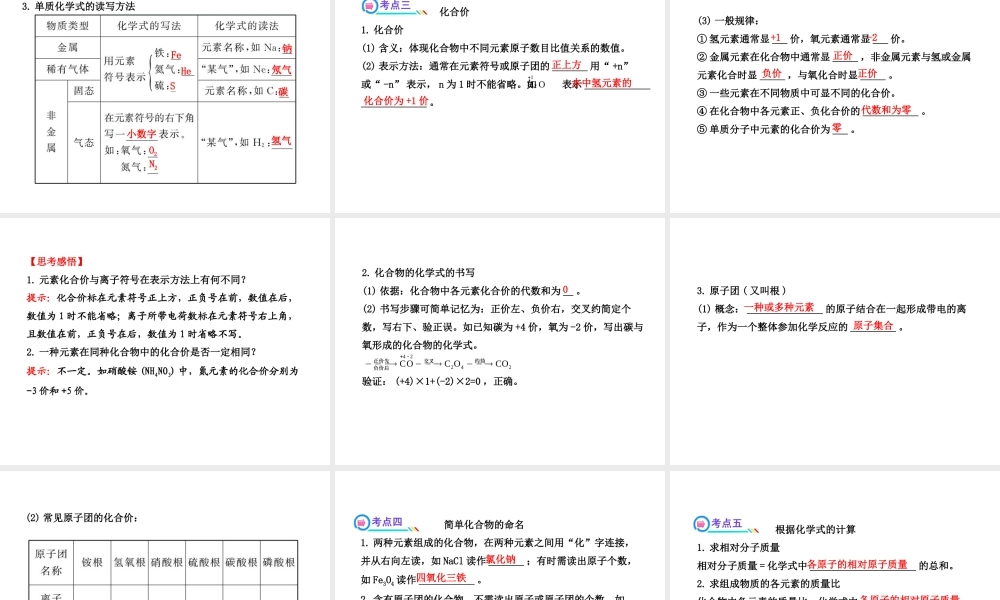Open the slide with the 单质化学式 table

165,106
